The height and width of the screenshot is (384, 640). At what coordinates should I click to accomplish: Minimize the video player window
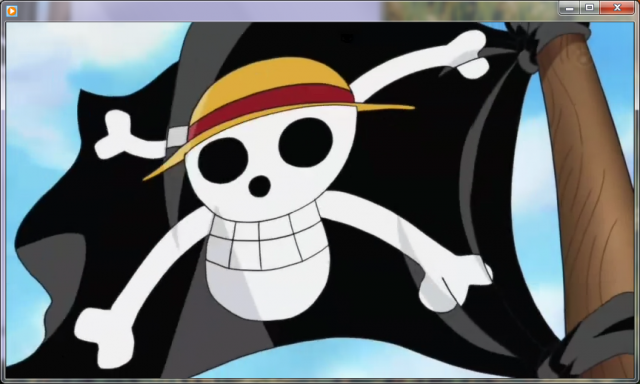(569, 8)
